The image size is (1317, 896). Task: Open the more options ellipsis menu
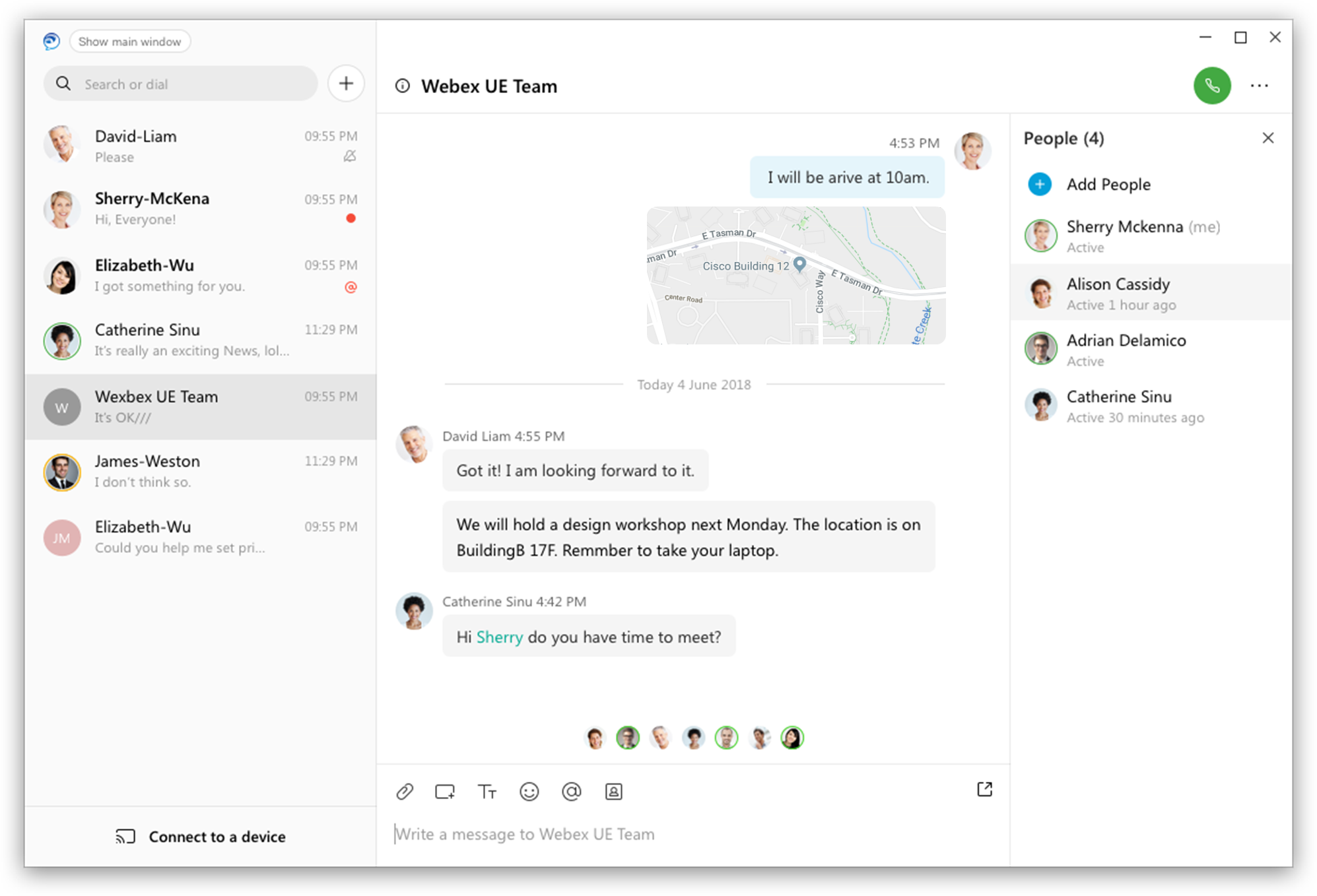[1260, 86]
